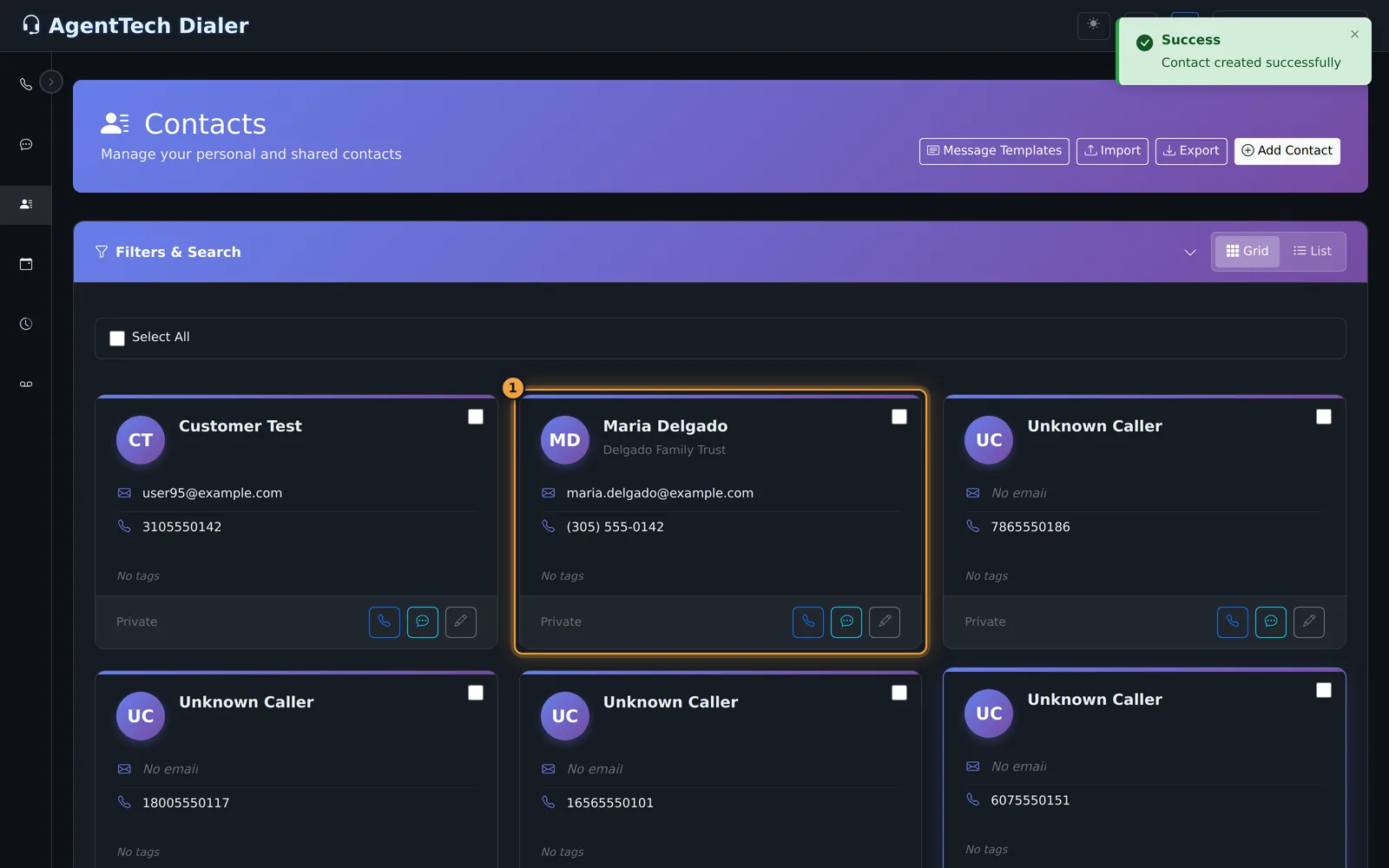Screen dimensions: 1389x868
Task: Toggle light theme sun icon
Action: pos(1094,25)
